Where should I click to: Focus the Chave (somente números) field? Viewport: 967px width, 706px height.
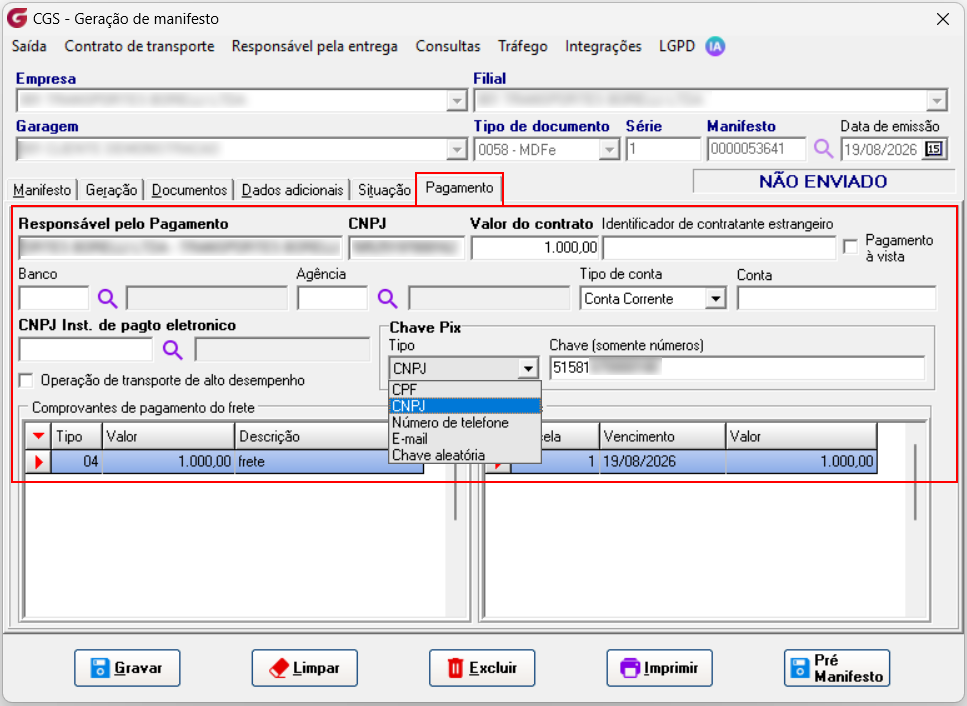tap(737, 368)
